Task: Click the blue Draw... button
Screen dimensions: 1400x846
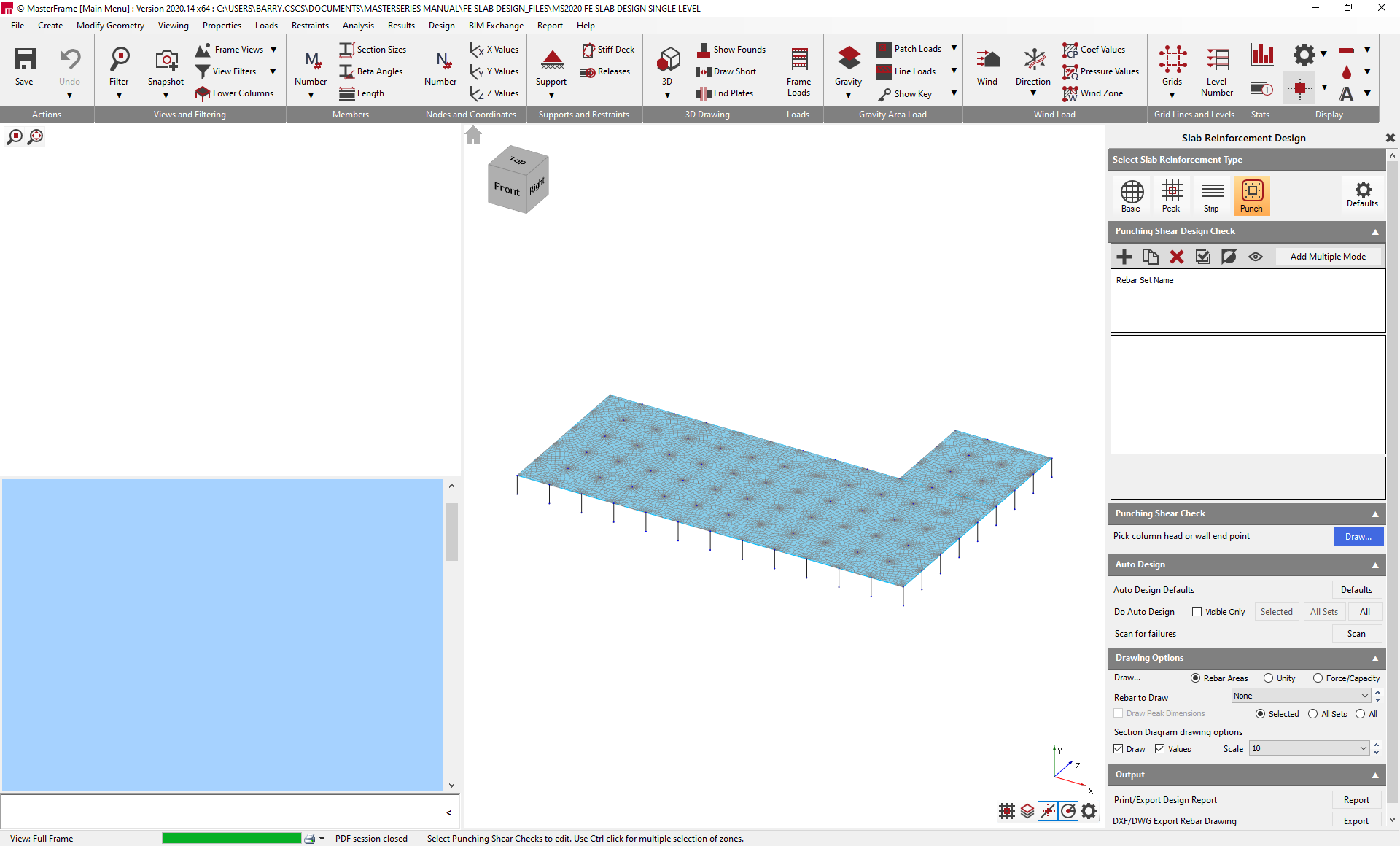Action: [x=1358, y=536]
